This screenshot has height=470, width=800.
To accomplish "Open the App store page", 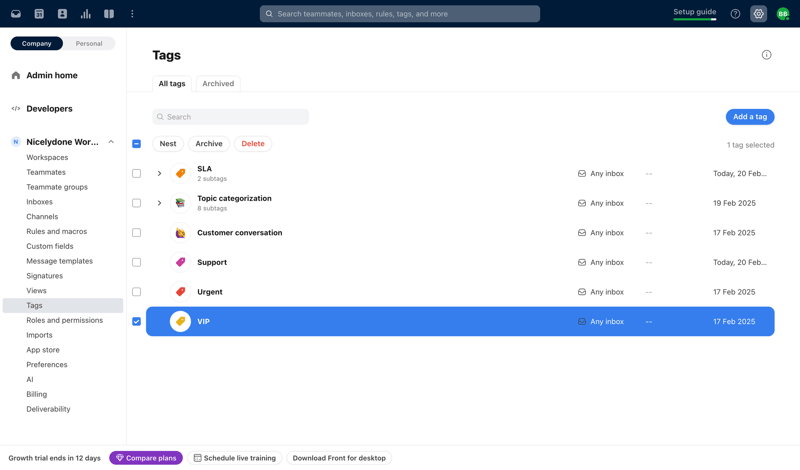I will point(43,350).
